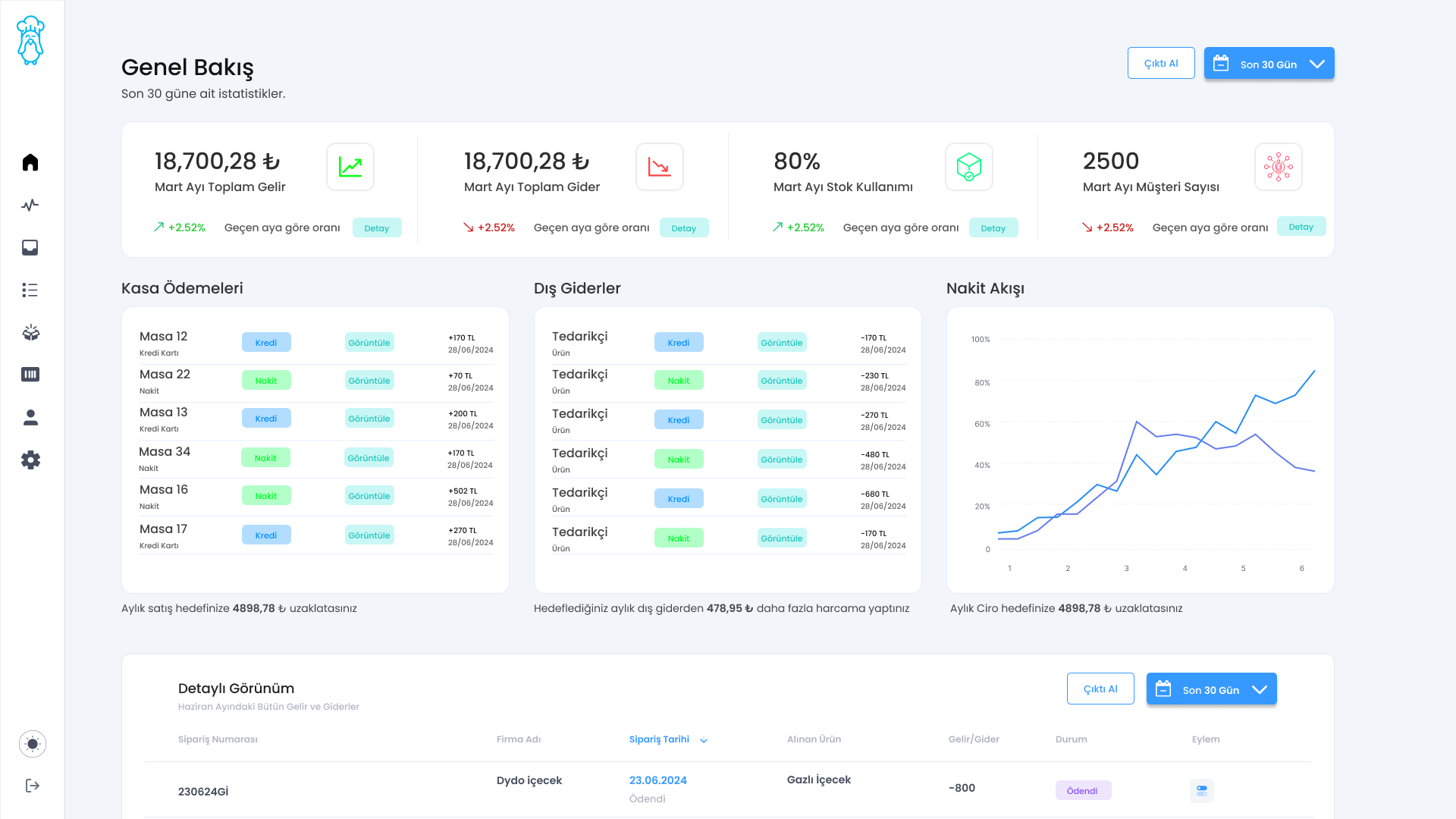
Task: Click Kredi tag on Tedarikçi -680 TL row
Action: coord(679,499)
